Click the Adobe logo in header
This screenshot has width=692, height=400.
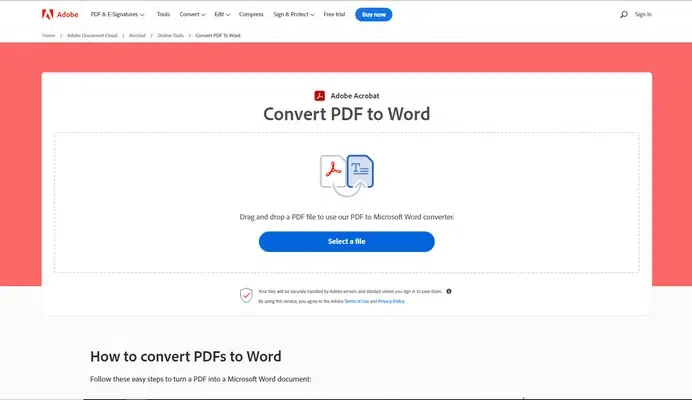60,14
